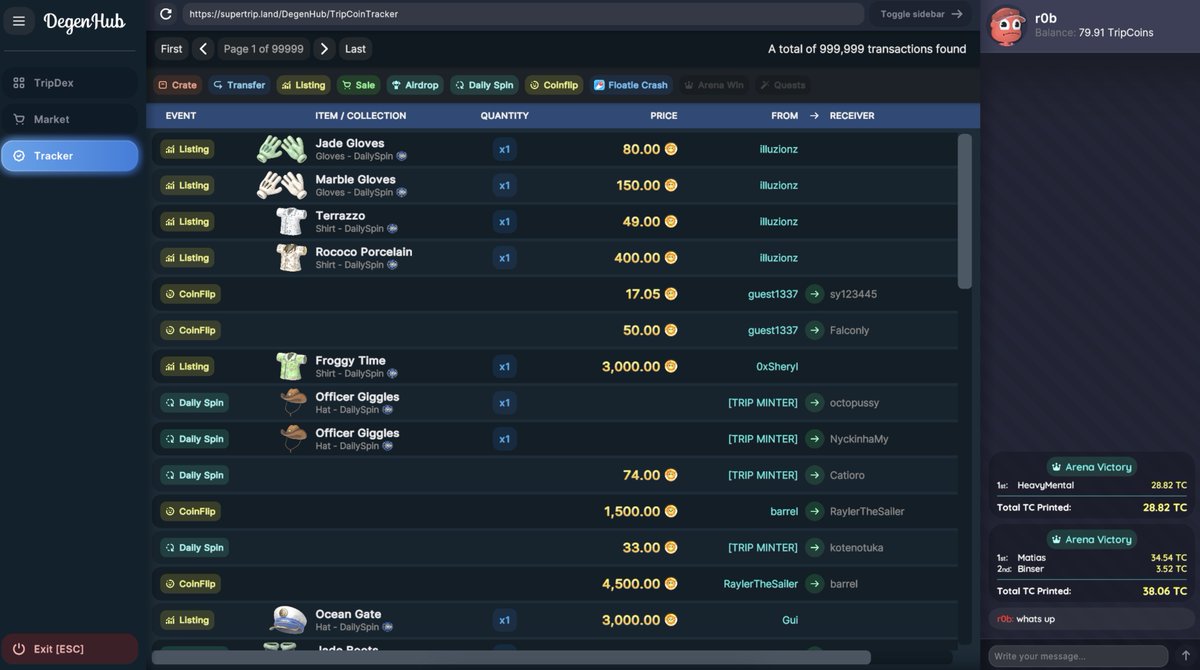Click the arrow icon beside Toggle sidebar

pos(957,14)
